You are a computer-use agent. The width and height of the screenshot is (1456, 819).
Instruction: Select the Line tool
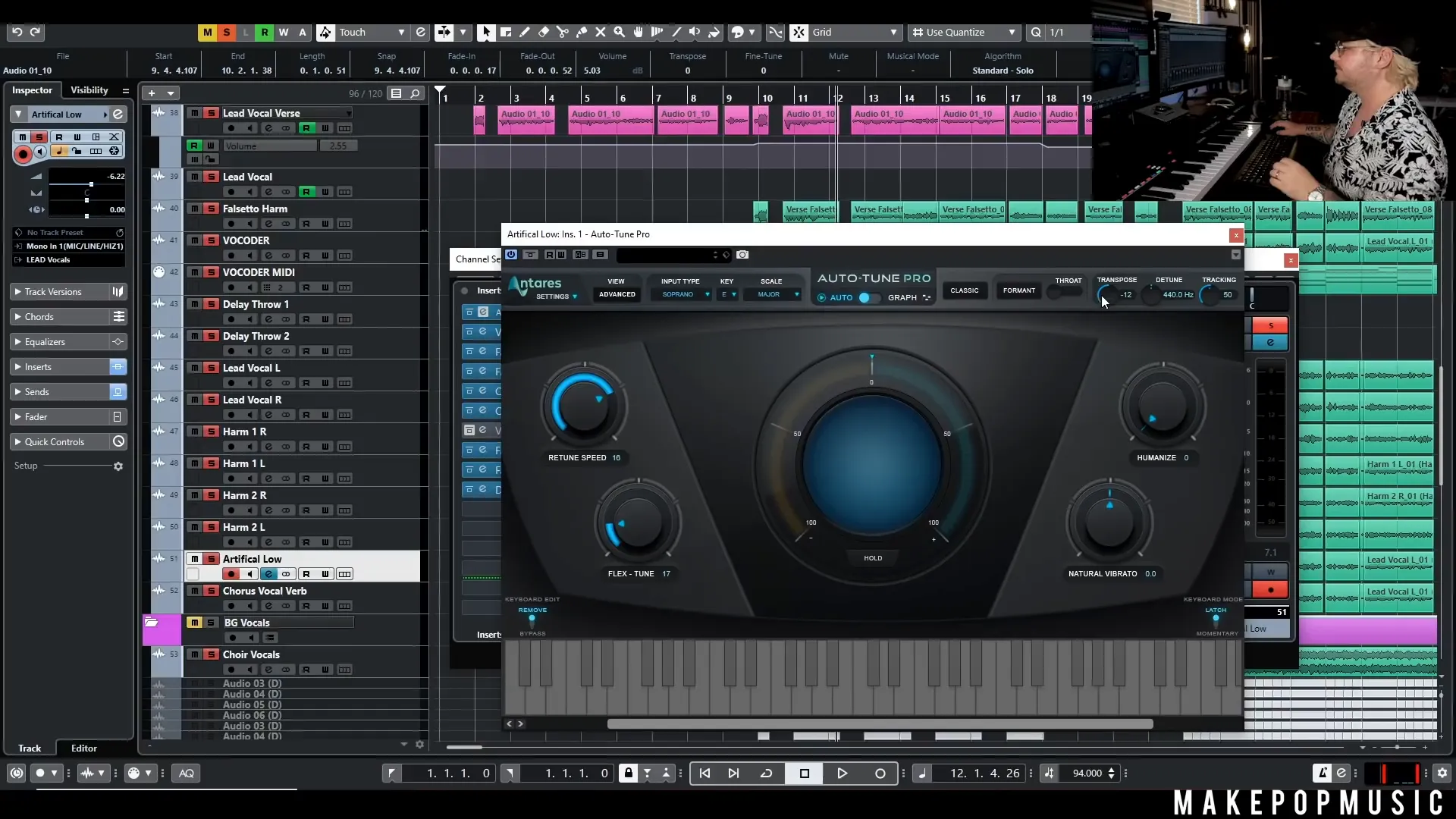point(676,32)
